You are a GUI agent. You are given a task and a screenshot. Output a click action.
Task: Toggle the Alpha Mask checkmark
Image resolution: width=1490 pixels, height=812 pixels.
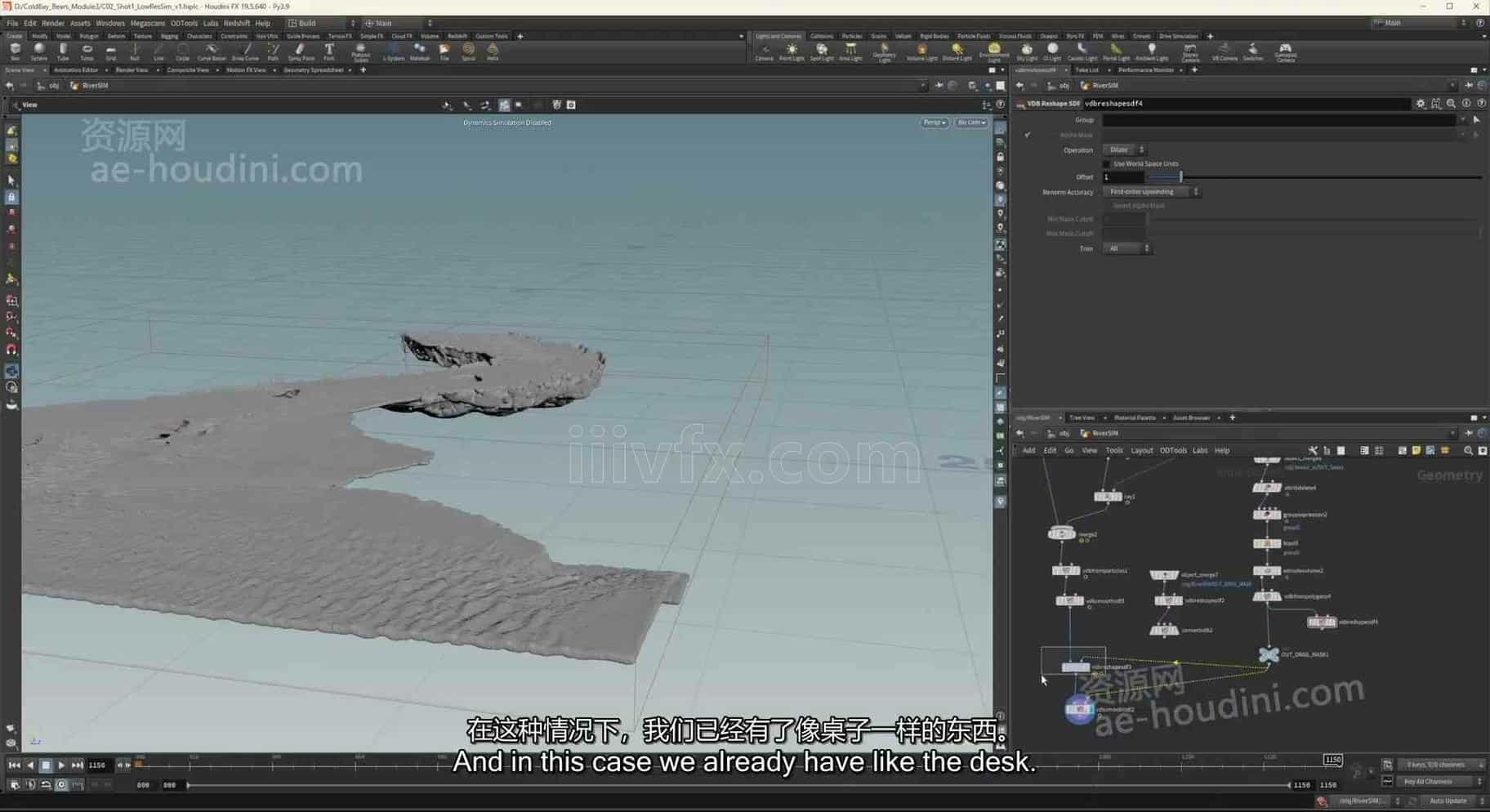tap(1028, 135)
